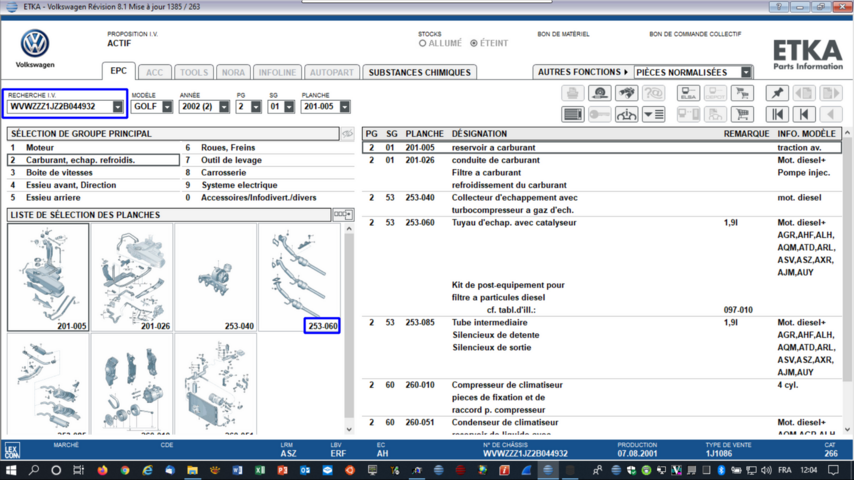Go back one step with bar arrow
Image resolution: width=854 pixels, height=480 pixels.
tap(804, 114)
